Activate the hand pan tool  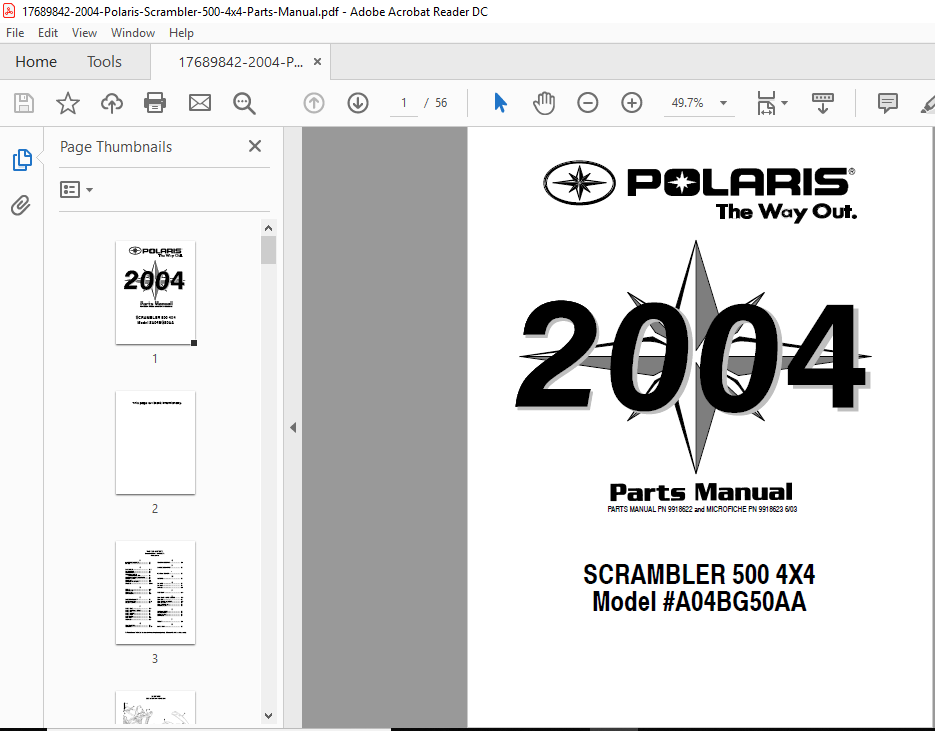tap(544, 103)
